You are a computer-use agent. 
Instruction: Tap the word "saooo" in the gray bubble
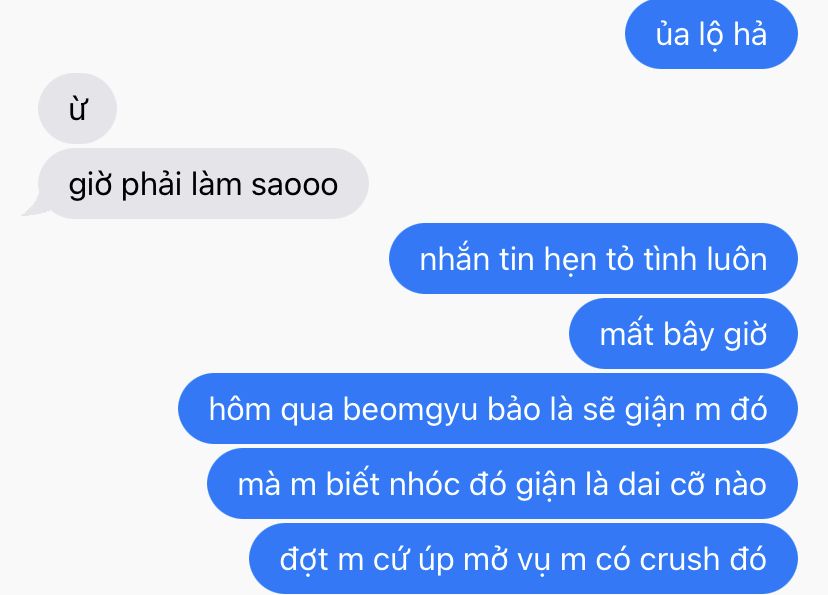click(294, 185)
